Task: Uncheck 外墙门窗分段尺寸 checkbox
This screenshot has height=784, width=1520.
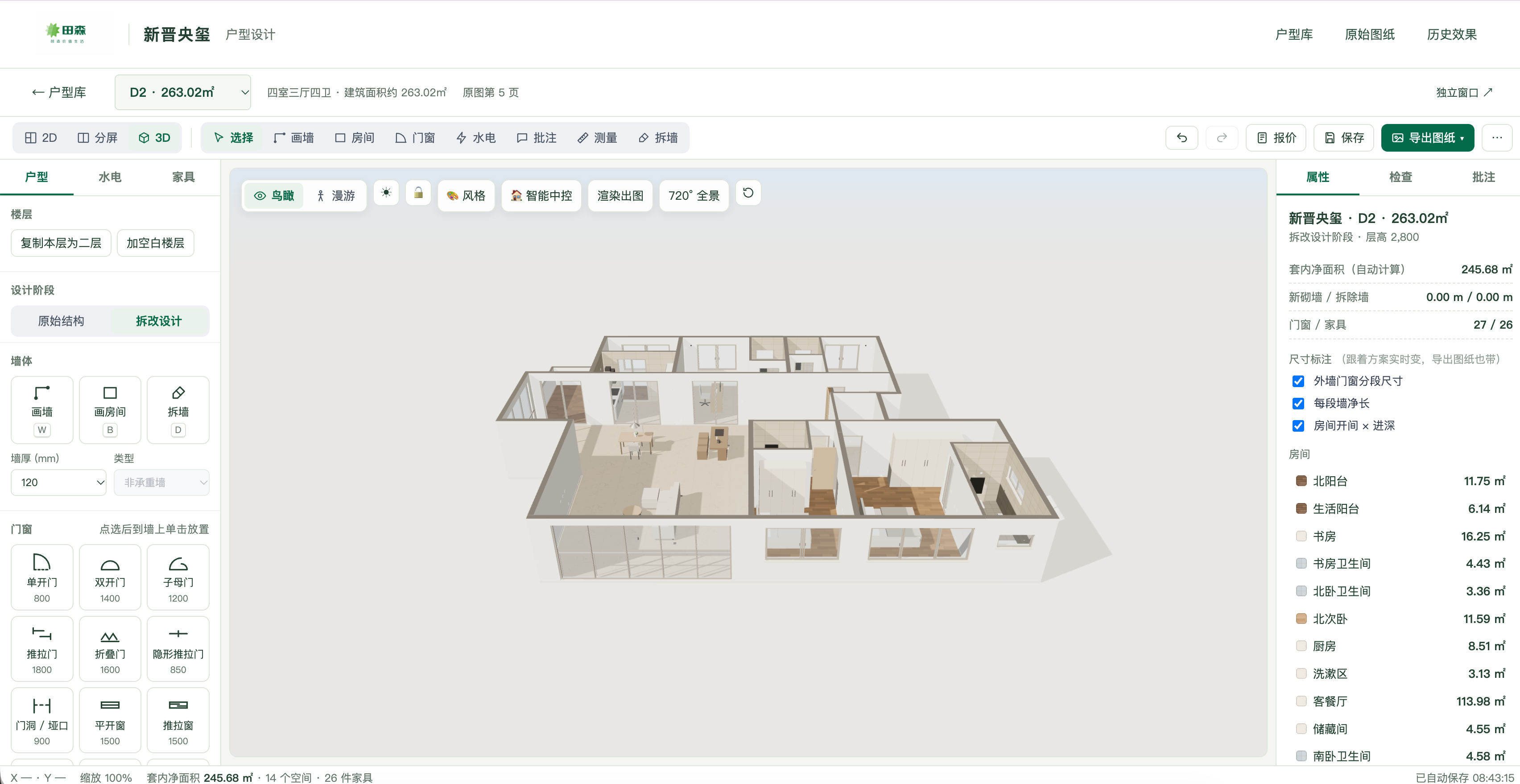Action: (x=1298, y=381)
